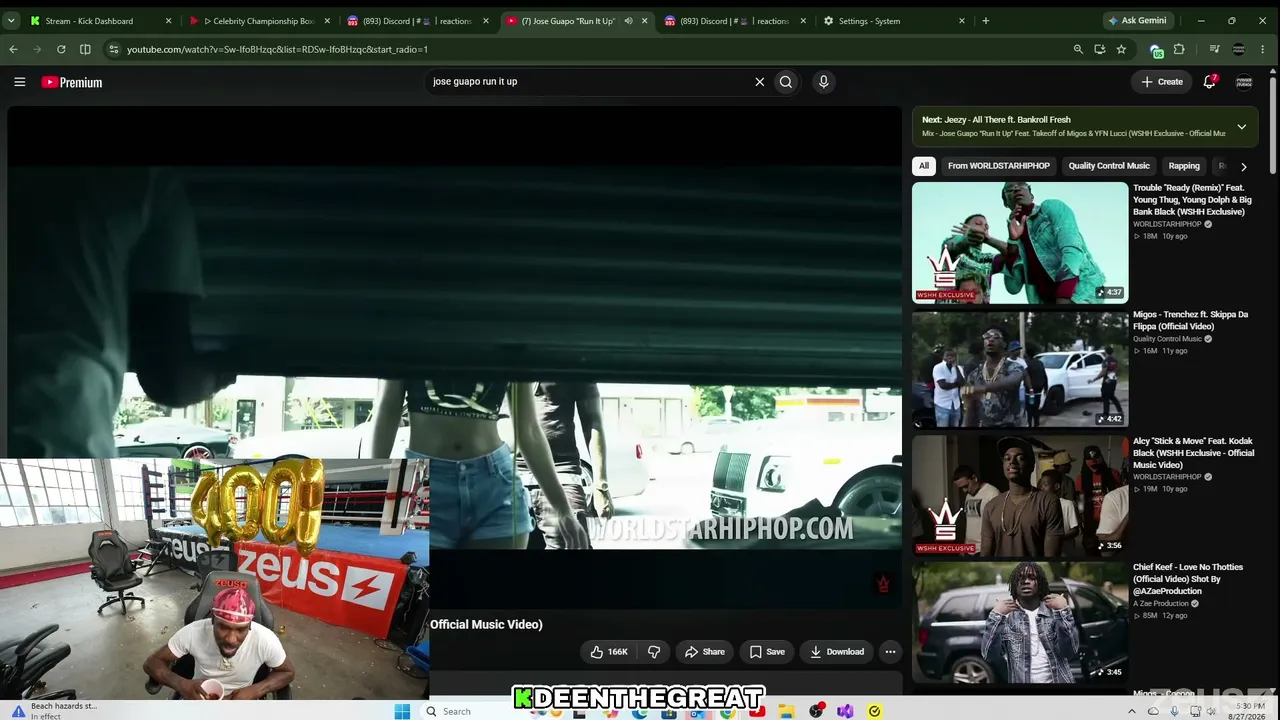Open the Chrome extensions puzzle menu
Viewport: 1280px width, 720px height.
1179,49
